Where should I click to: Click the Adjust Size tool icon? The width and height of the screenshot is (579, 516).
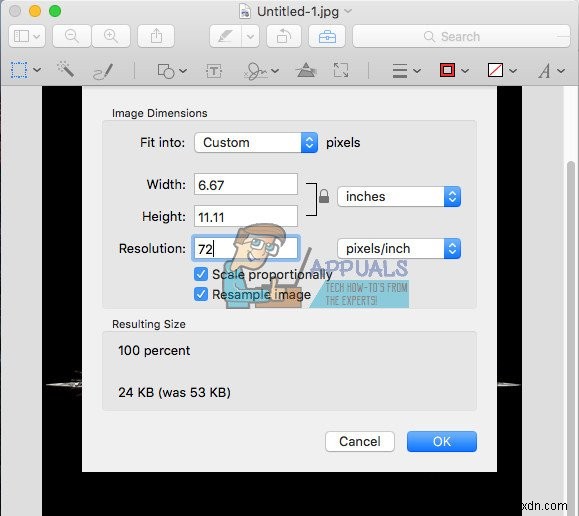click(x=340, y=70)
